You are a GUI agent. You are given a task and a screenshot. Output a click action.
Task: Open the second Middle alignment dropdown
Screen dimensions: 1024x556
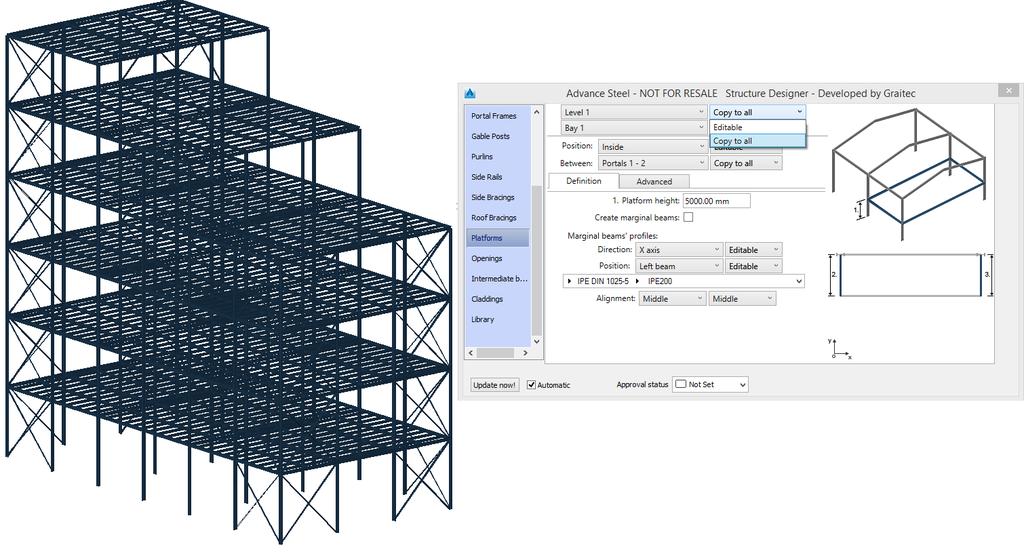click(x=743, y=299)
